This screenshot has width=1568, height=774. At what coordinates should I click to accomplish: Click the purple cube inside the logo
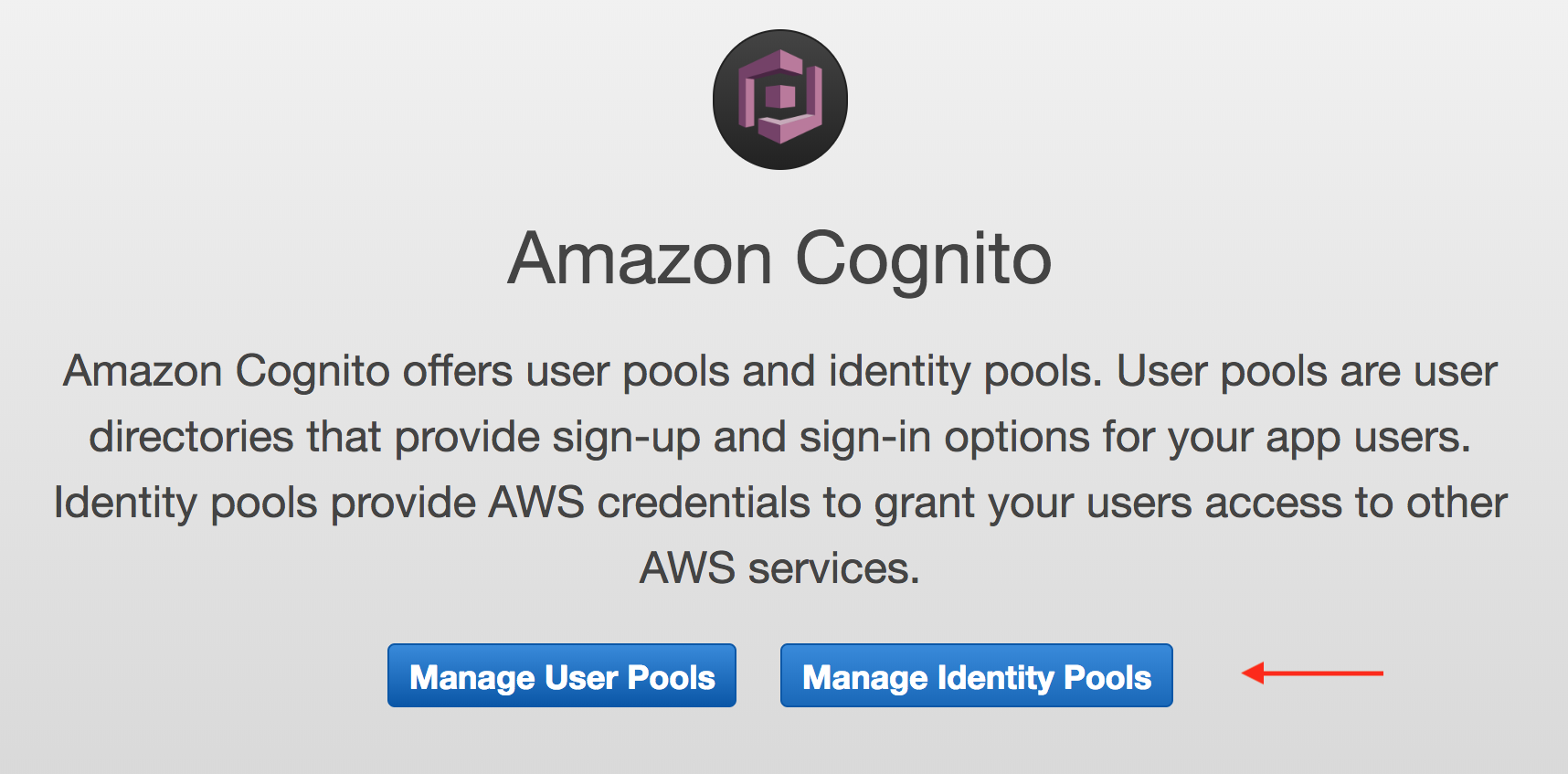(x=779, y=97)
